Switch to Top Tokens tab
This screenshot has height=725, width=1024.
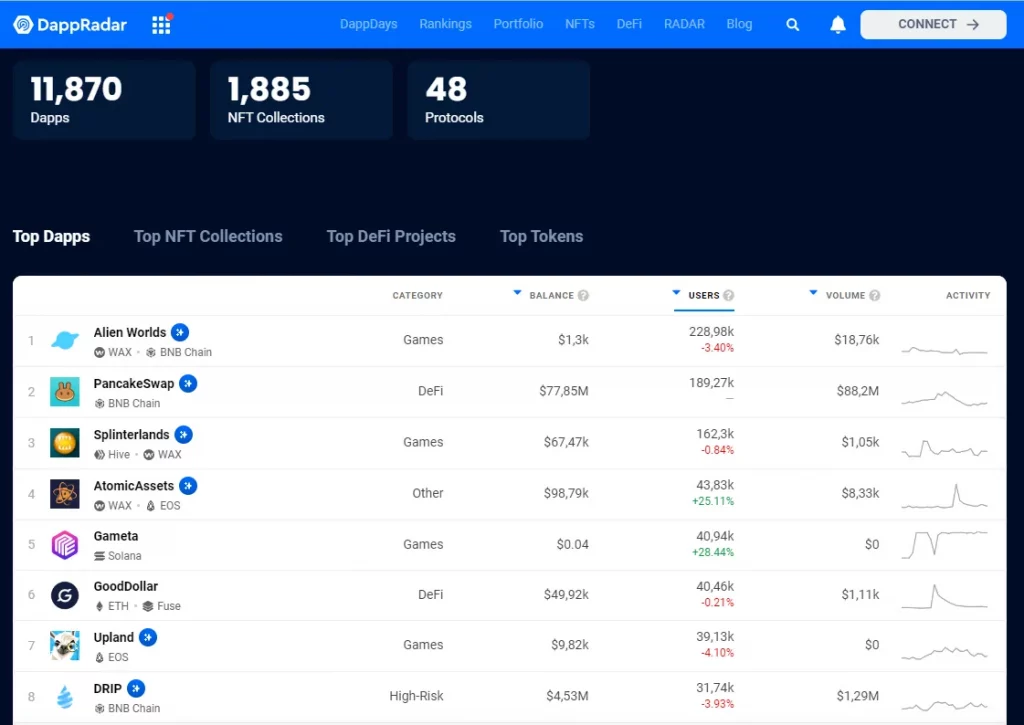point(541,236)
